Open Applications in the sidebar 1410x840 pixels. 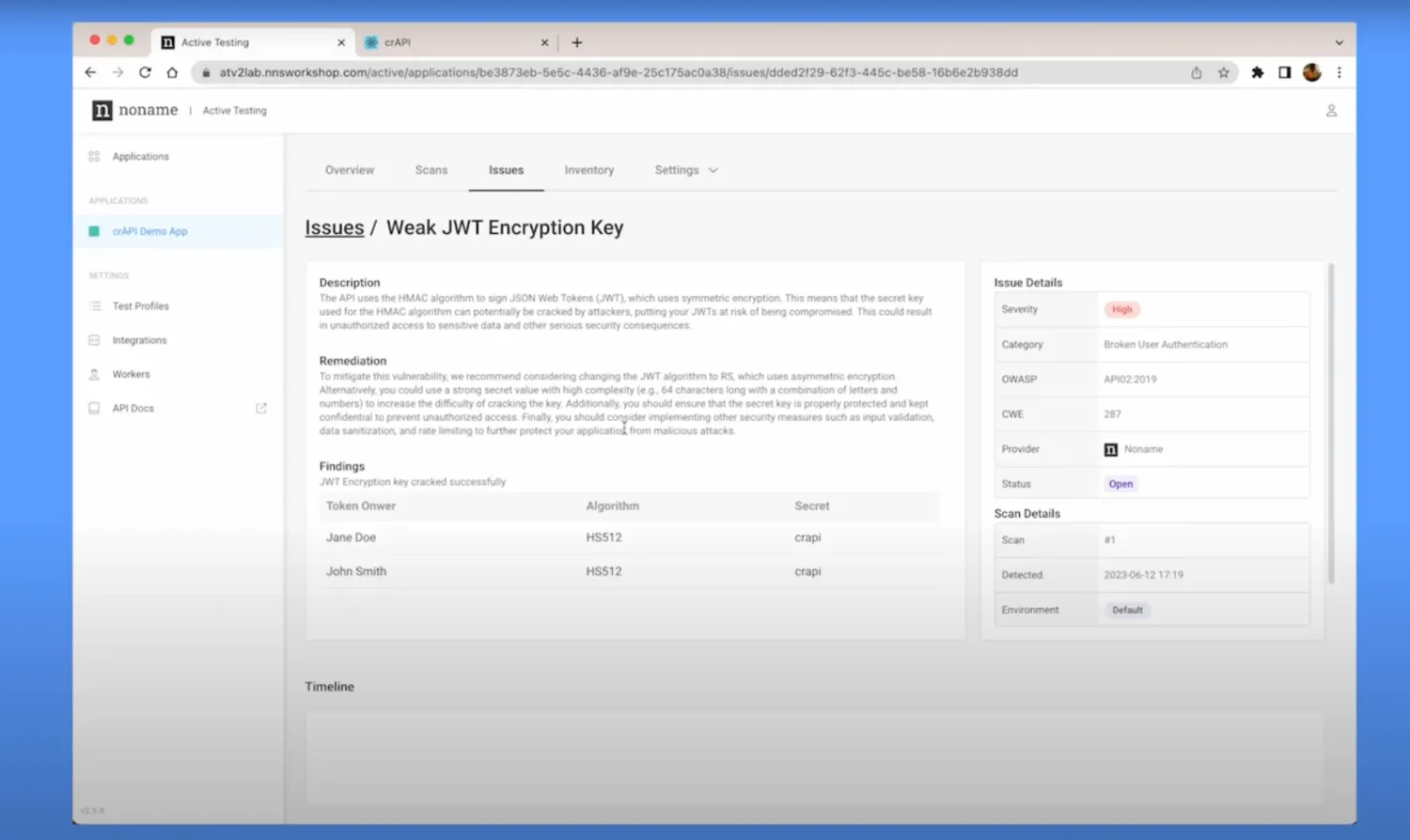coord(141,157)
